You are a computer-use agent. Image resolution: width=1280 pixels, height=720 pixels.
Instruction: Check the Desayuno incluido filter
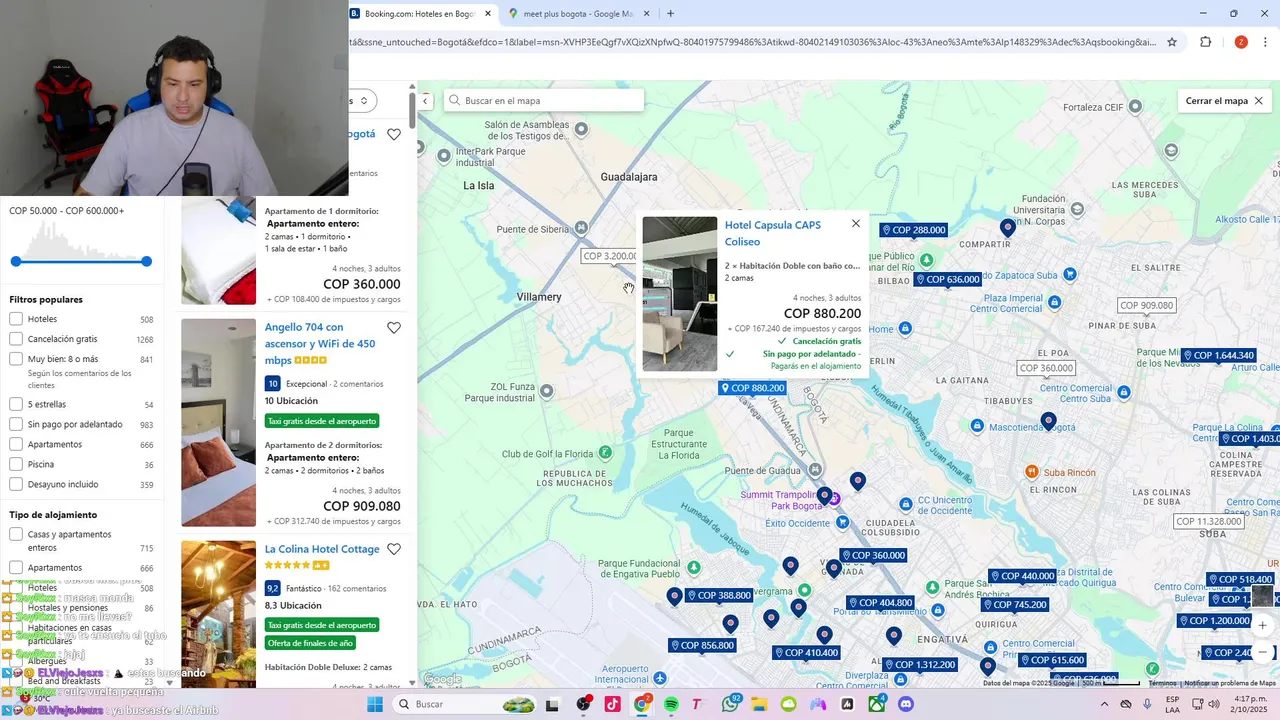tap(16, 484)
